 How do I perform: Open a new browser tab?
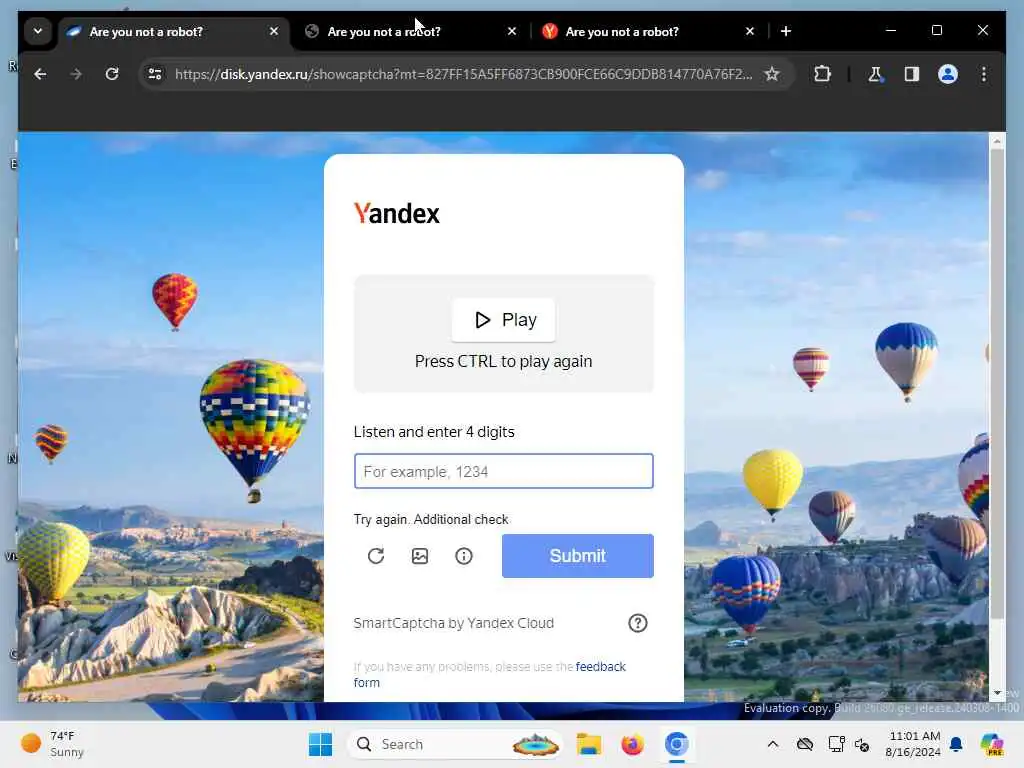(786, 31)
